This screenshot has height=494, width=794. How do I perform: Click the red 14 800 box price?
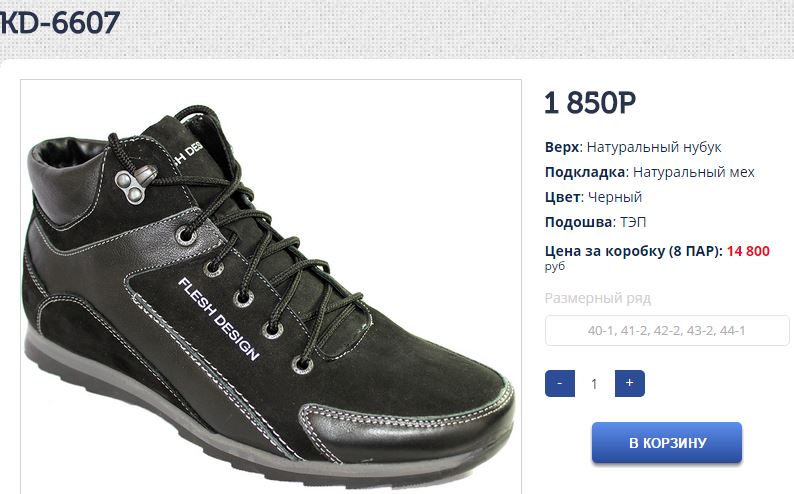click(748, 251)
